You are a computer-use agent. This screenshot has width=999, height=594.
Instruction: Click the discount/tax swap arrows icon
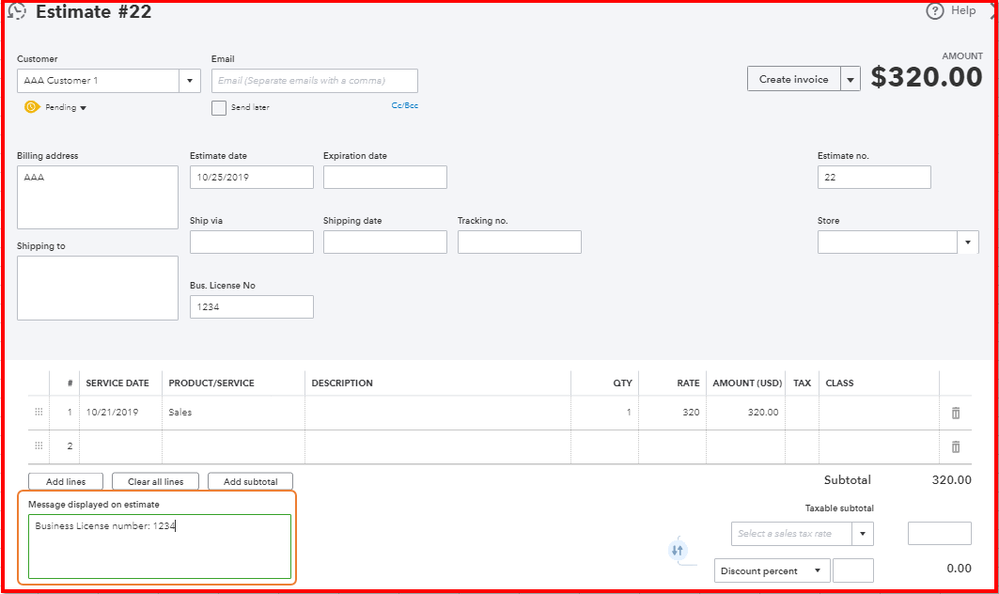click(x=677, y=550)
